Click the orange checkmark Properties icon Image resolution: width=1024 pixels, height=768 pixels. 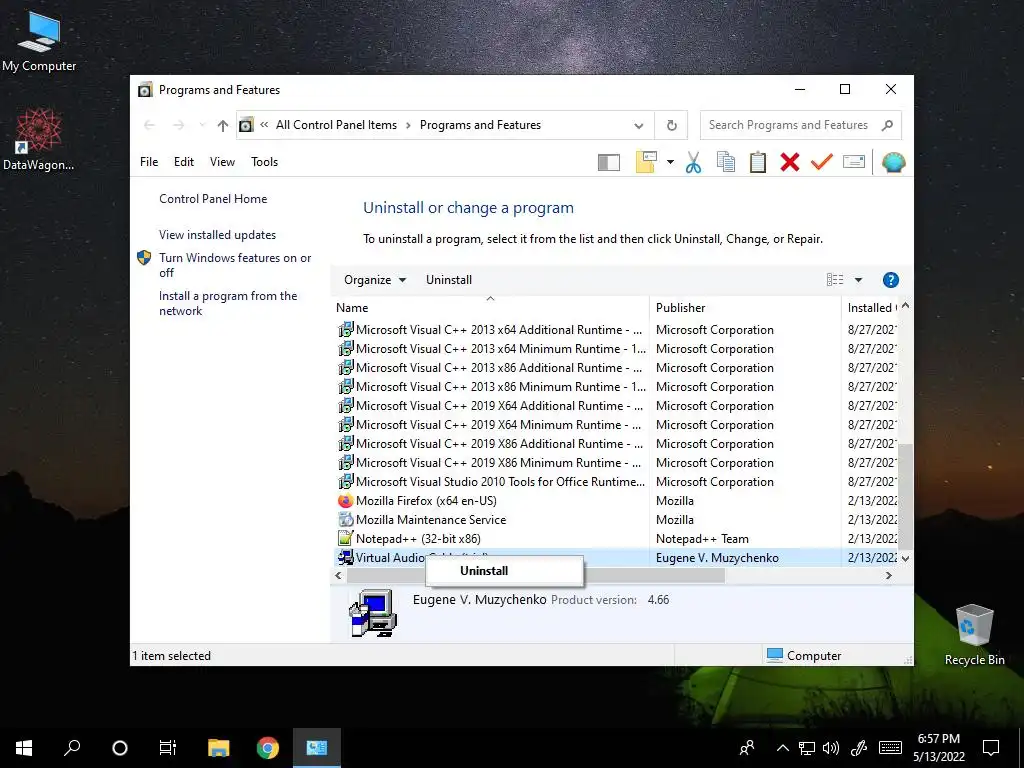[822, 161]
